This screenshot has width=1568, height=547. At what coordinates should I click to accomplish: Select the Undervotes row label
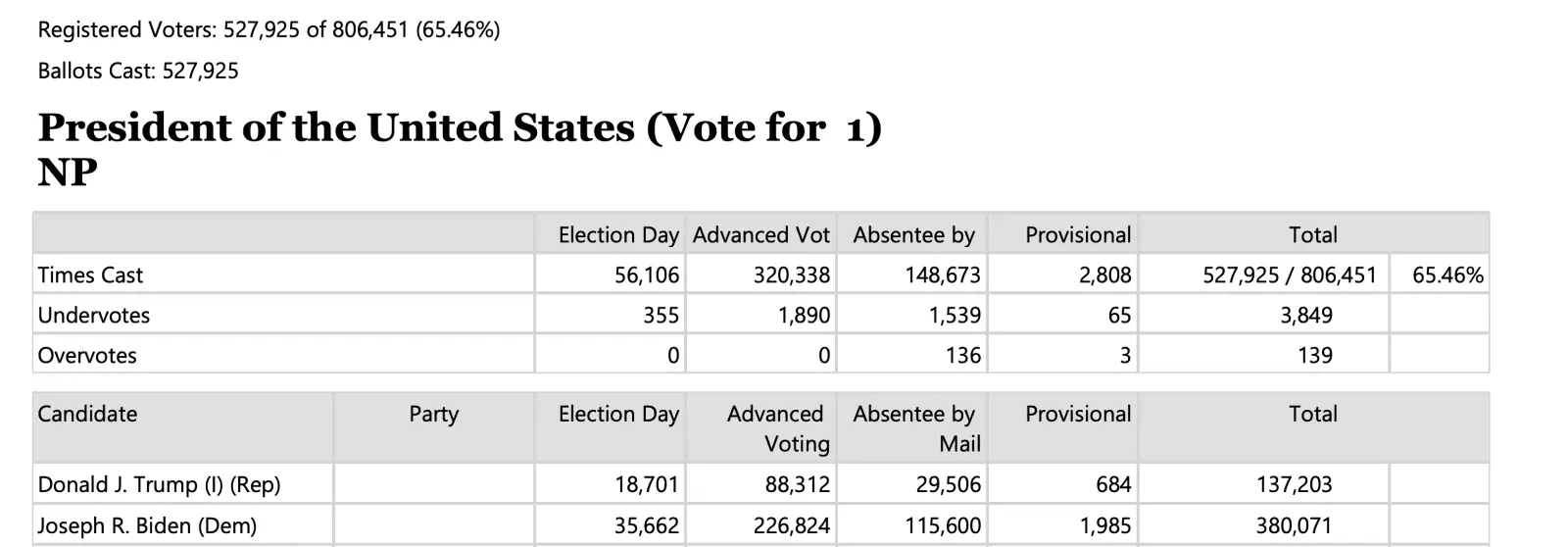(x=94, y=316)
